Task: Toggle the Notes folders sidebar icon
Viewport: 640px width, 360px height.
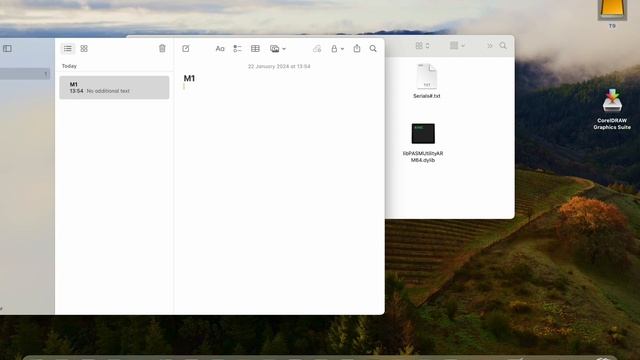Action: click(x=7, y=49)
